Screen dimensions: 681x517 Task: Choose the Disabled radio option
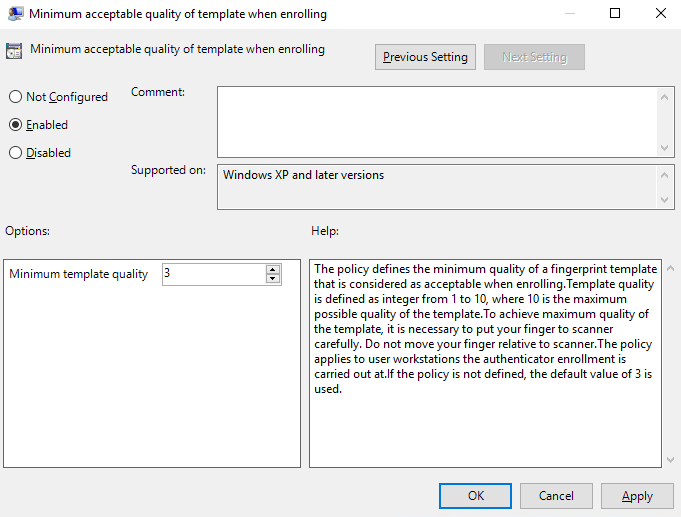[x=15, y=153]
